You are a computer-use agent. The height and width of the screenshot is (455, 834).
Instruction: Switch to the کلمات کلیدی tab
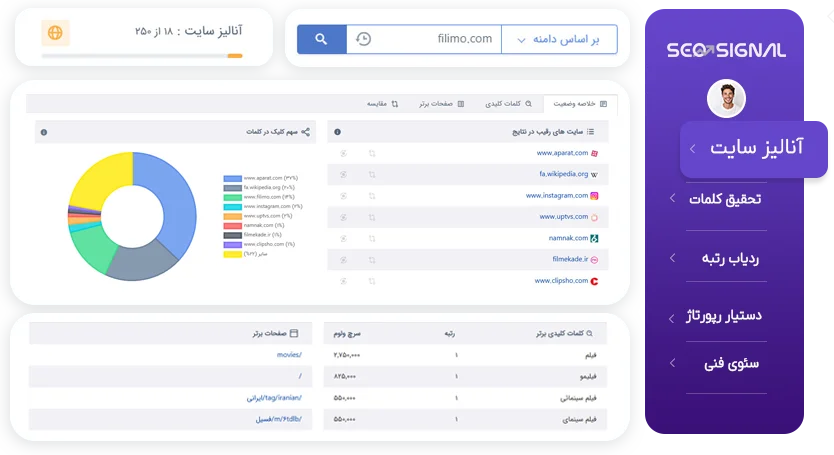(x=508, y=104)
